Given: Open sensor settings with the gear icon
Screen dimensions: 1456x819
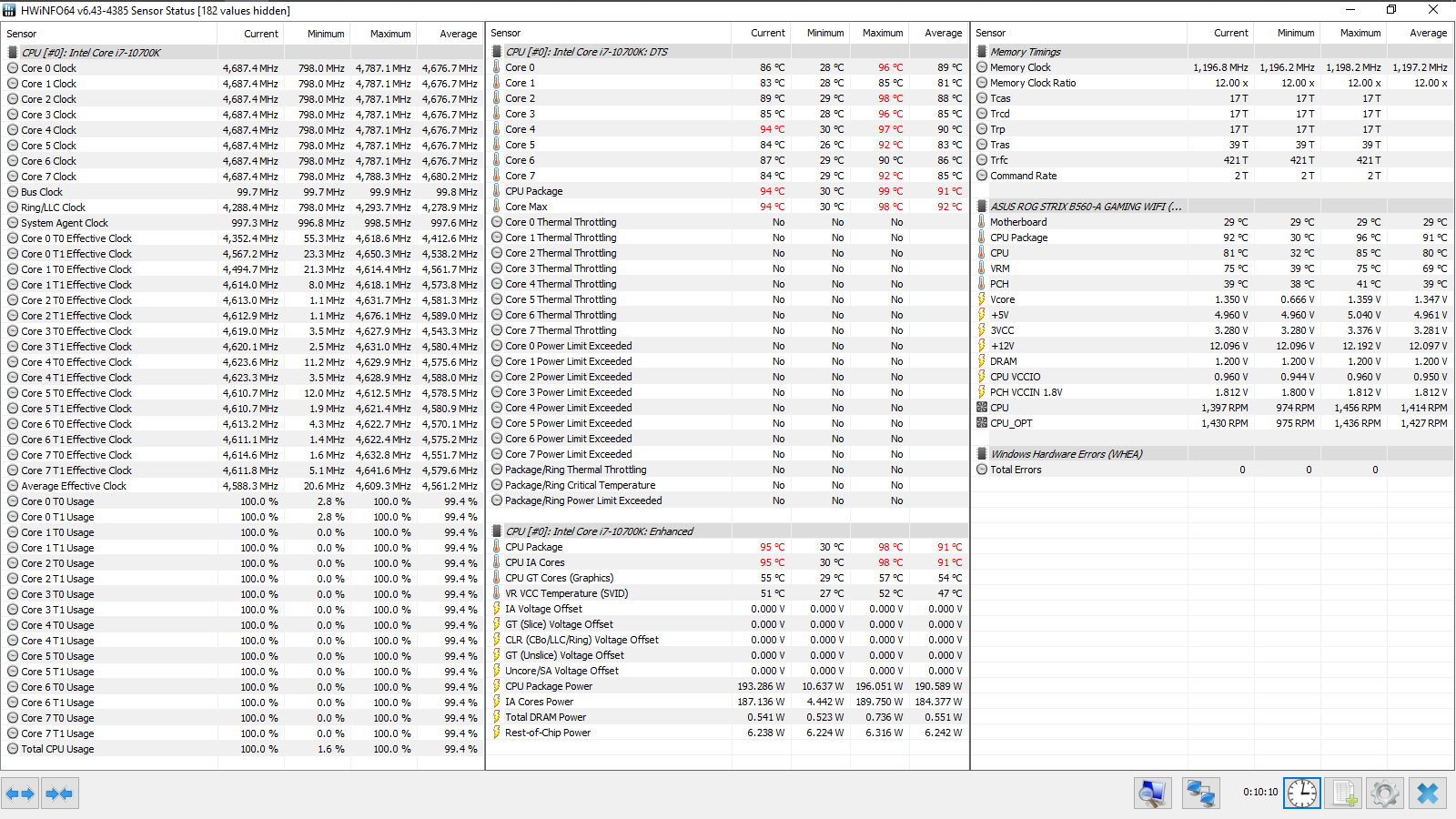Looking at the screenshot, I should point(1385,794).
